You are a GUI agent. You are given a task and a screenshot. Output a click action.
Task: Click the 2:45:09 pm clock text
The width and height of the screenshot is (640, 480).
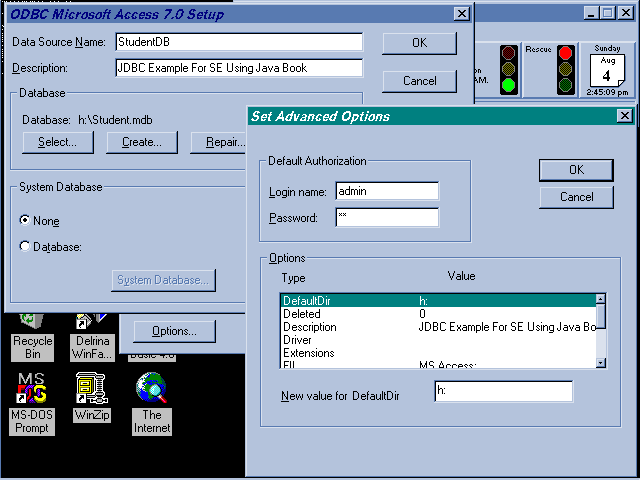pos(607,92)
